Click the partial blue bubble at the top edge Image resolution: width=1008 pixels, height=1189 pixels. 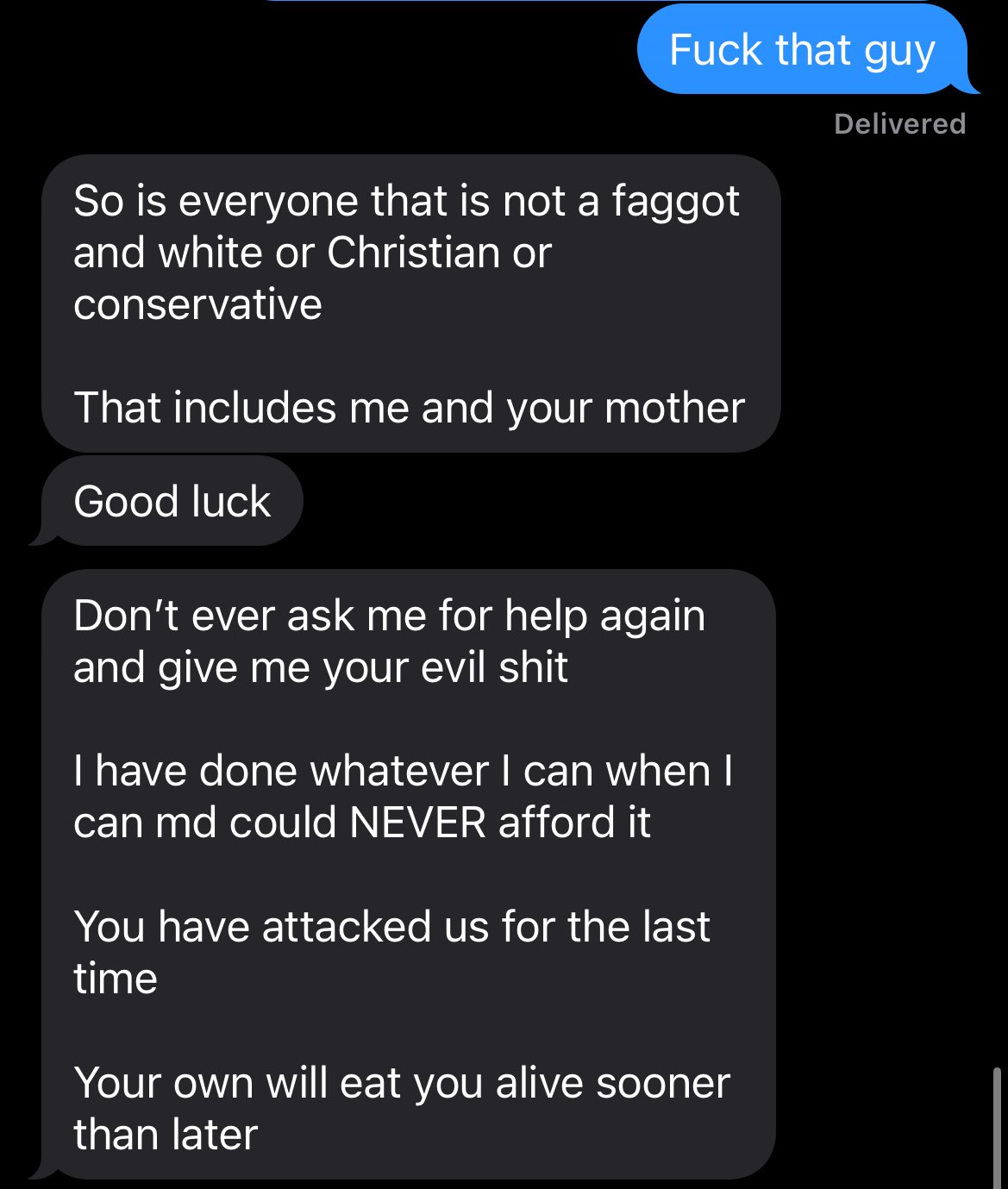coord(595,1)
